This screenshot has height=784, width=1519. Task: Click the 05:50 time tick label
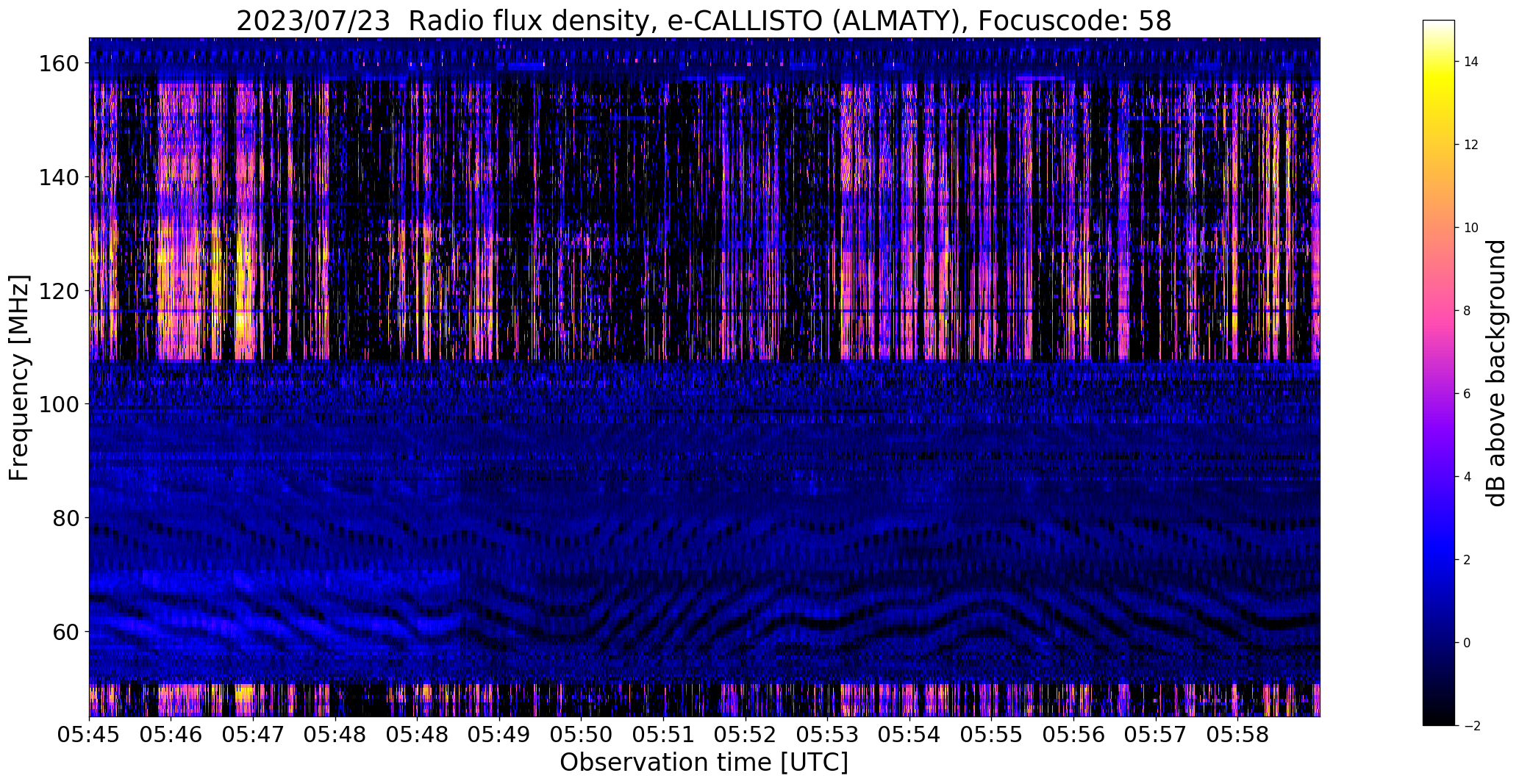[x=582, y=735]
